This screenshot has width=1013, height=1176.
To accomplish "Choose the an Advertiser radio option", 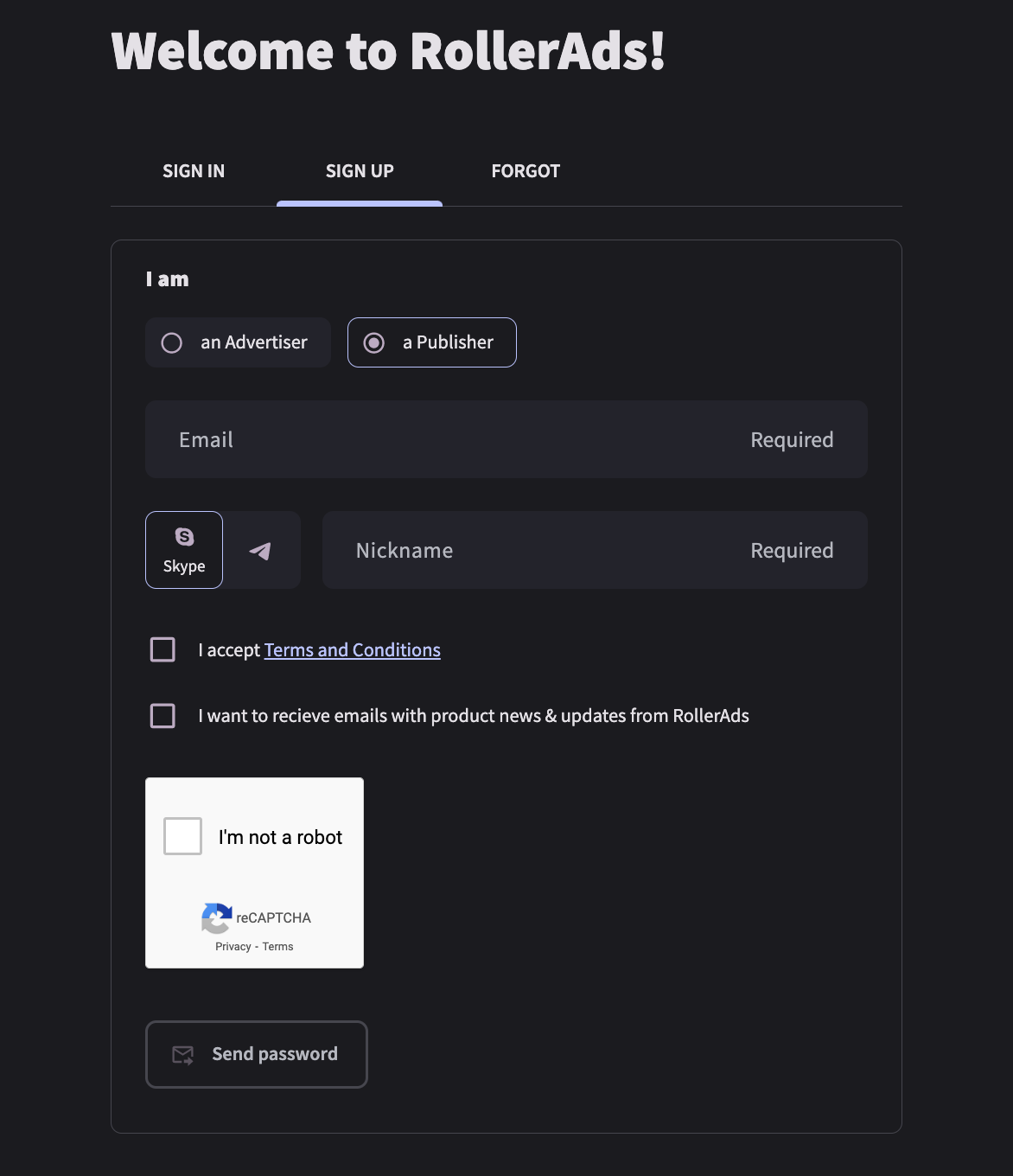I will pyautogui.click(x=238, y=342).
